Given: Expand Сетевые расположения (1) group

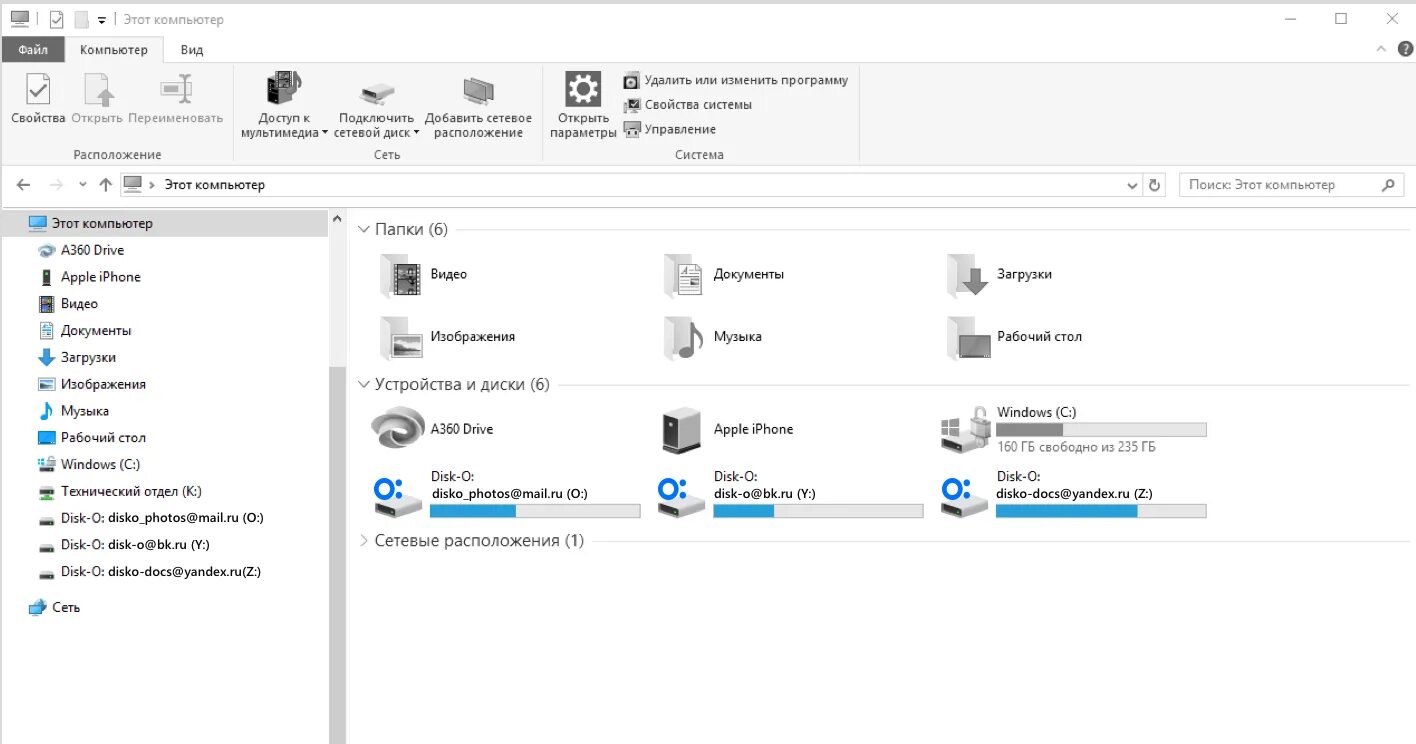Looking at the screenshot, I should [364, 541].
